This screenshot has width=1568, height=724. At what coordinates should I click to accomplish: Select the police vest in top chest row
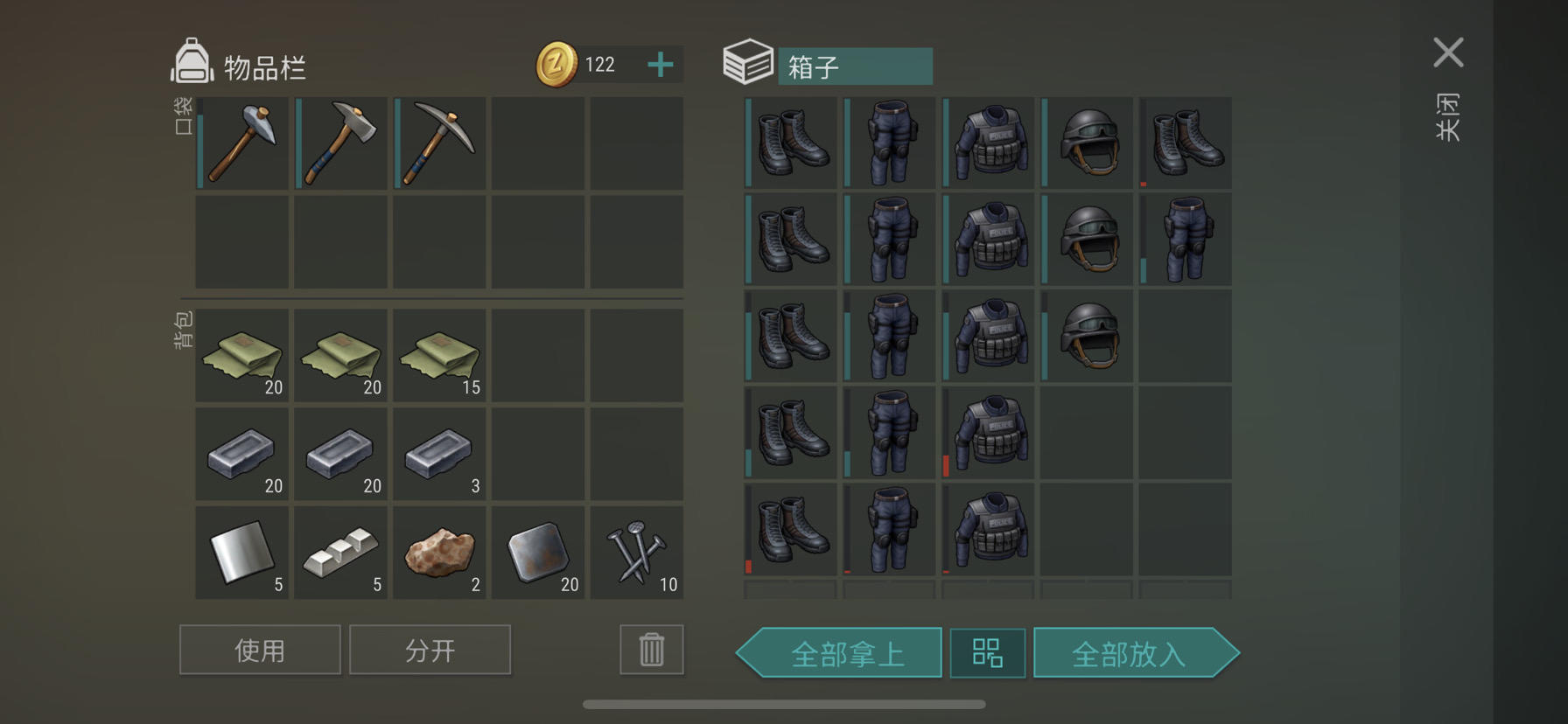coord(988,143)
